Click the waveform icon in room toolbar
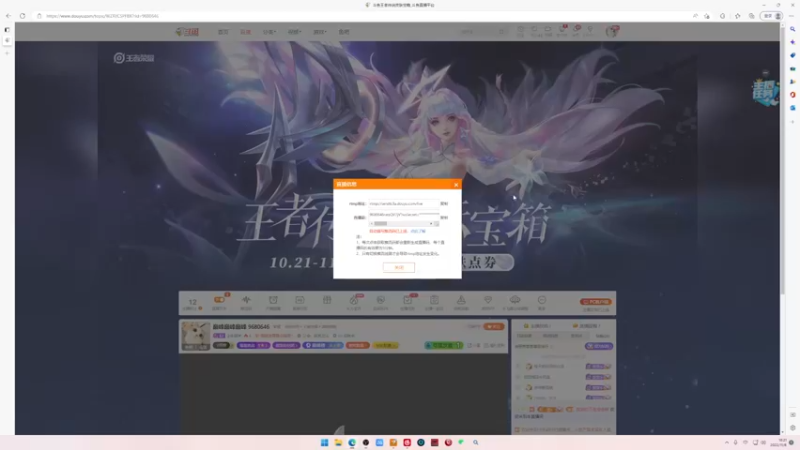 246,302
